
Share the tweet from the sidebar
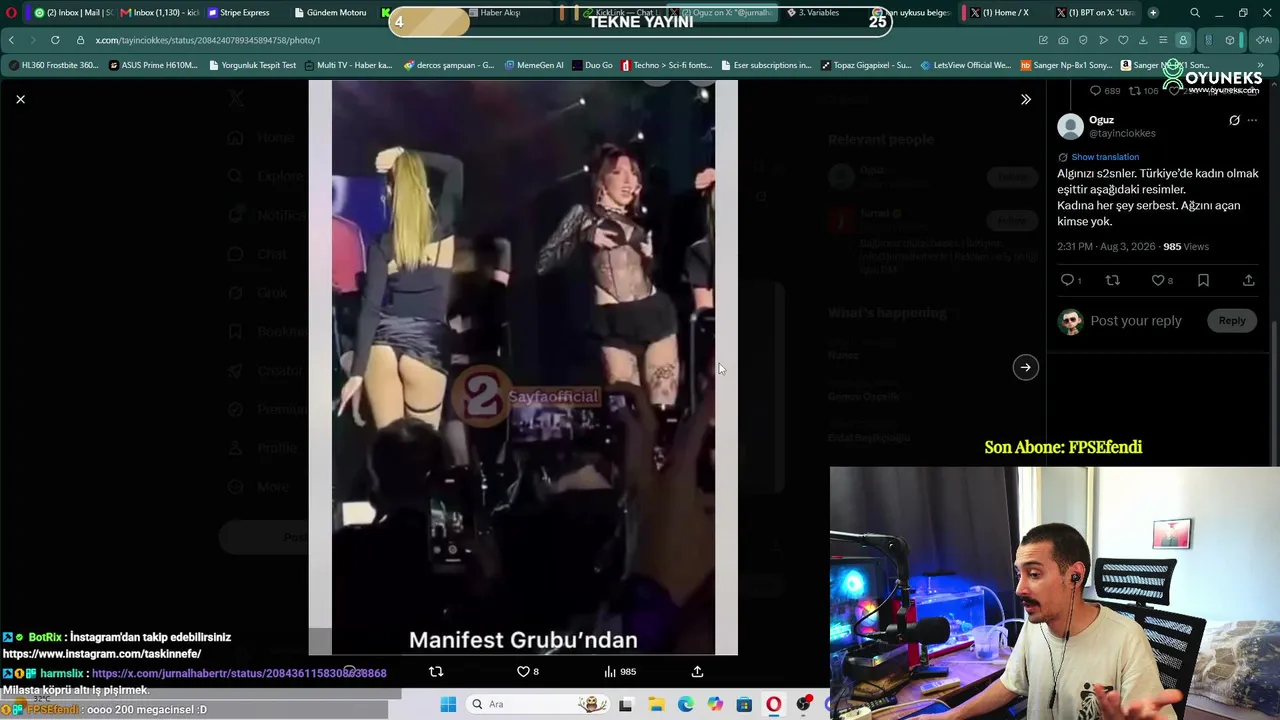click(1248, 280)
